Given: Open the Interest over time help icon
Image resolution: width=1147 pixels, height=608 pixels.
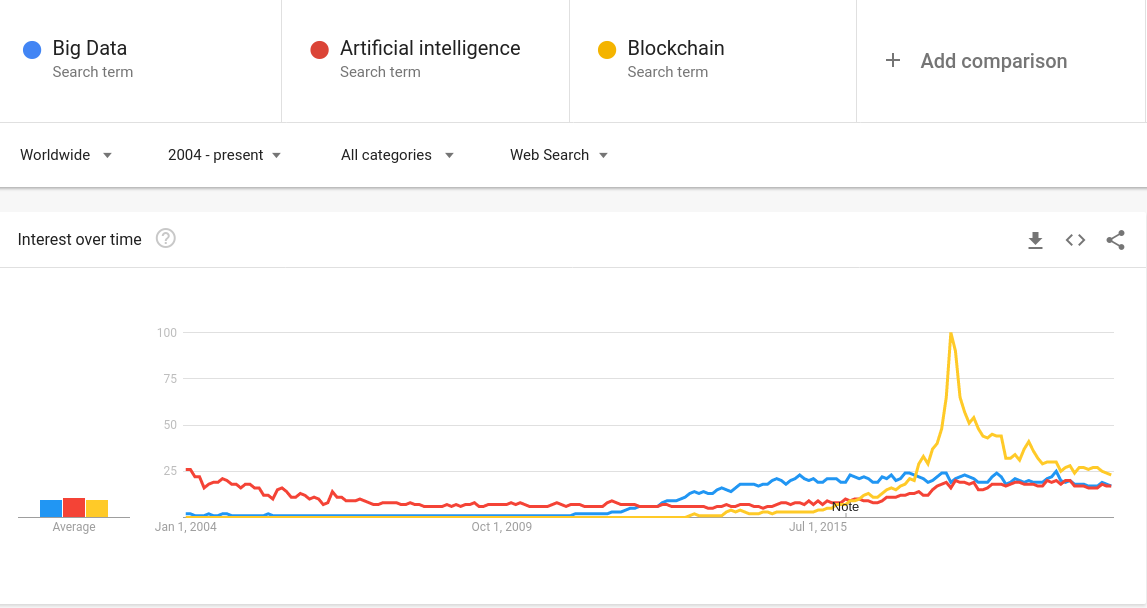Looking at the screenshot, I should (166, 239).
